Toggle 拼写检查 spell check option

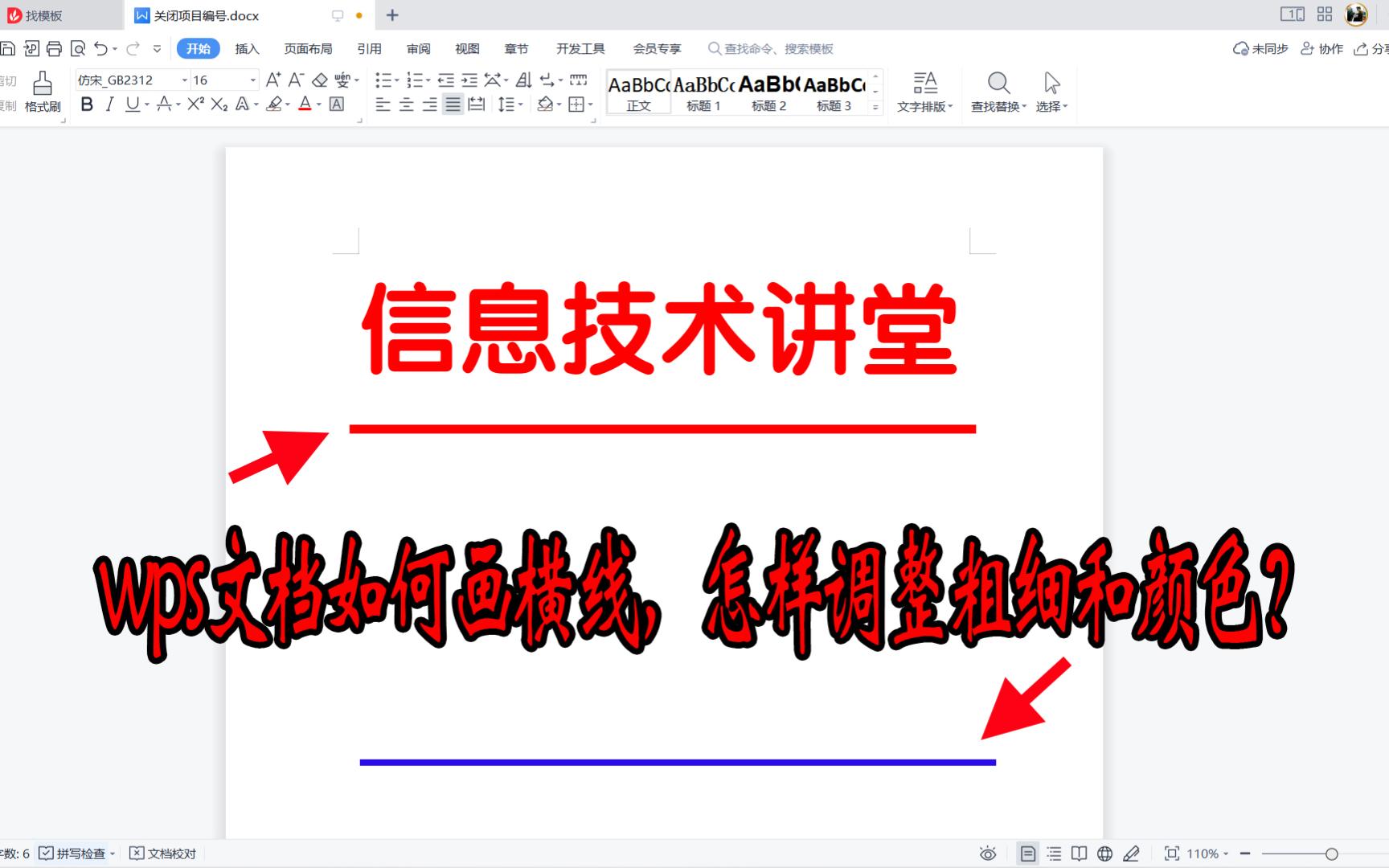coord(75,853)
